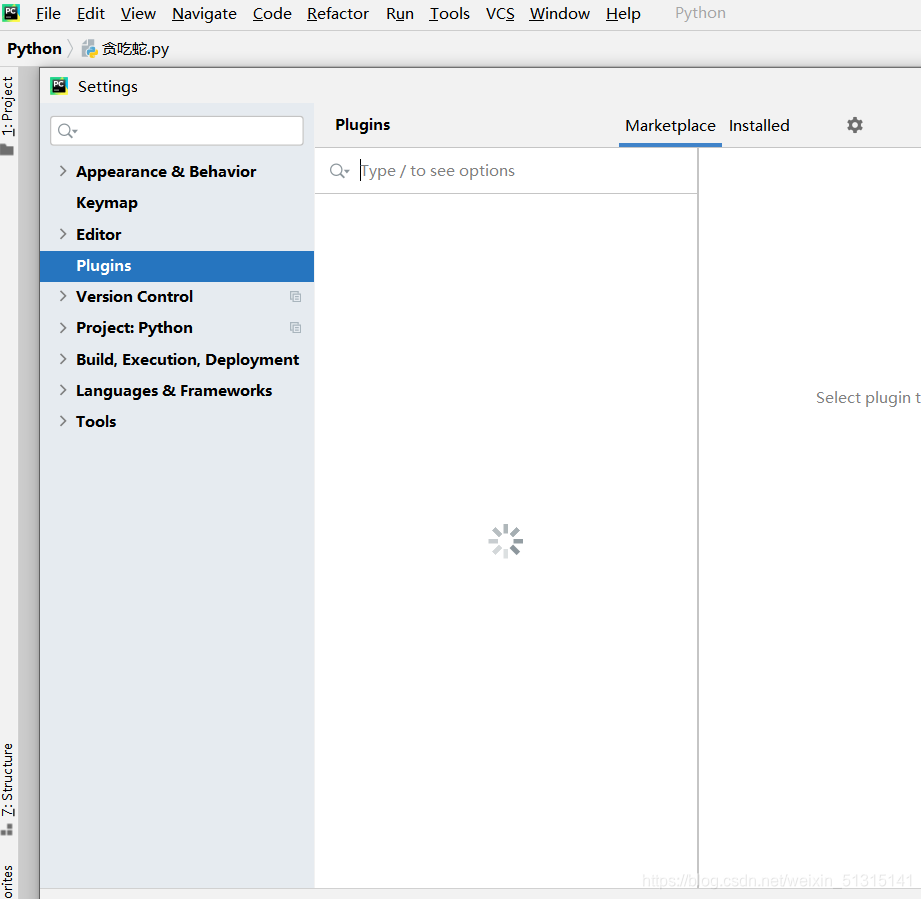Open the Edit menu
The height and width of the screenshot is (899, 921).
90,14
